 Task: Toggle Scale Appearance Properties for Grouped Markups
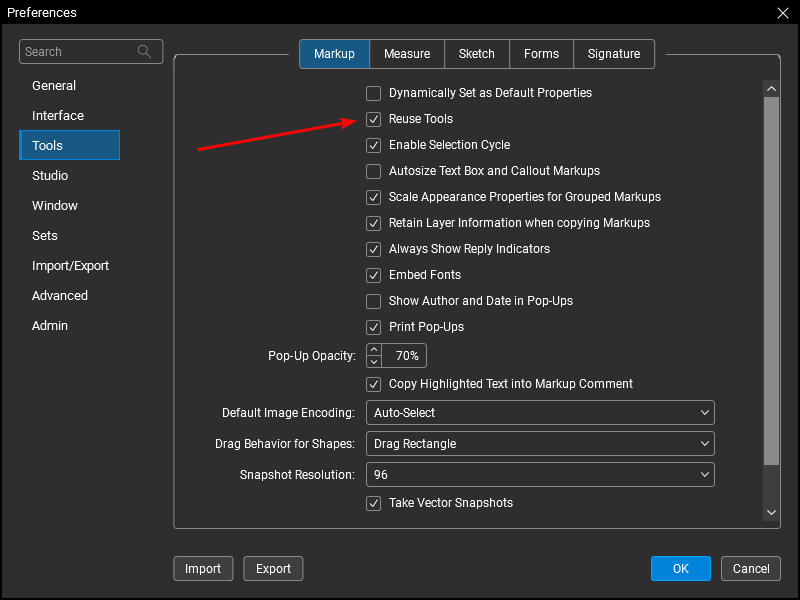[373, 197]
